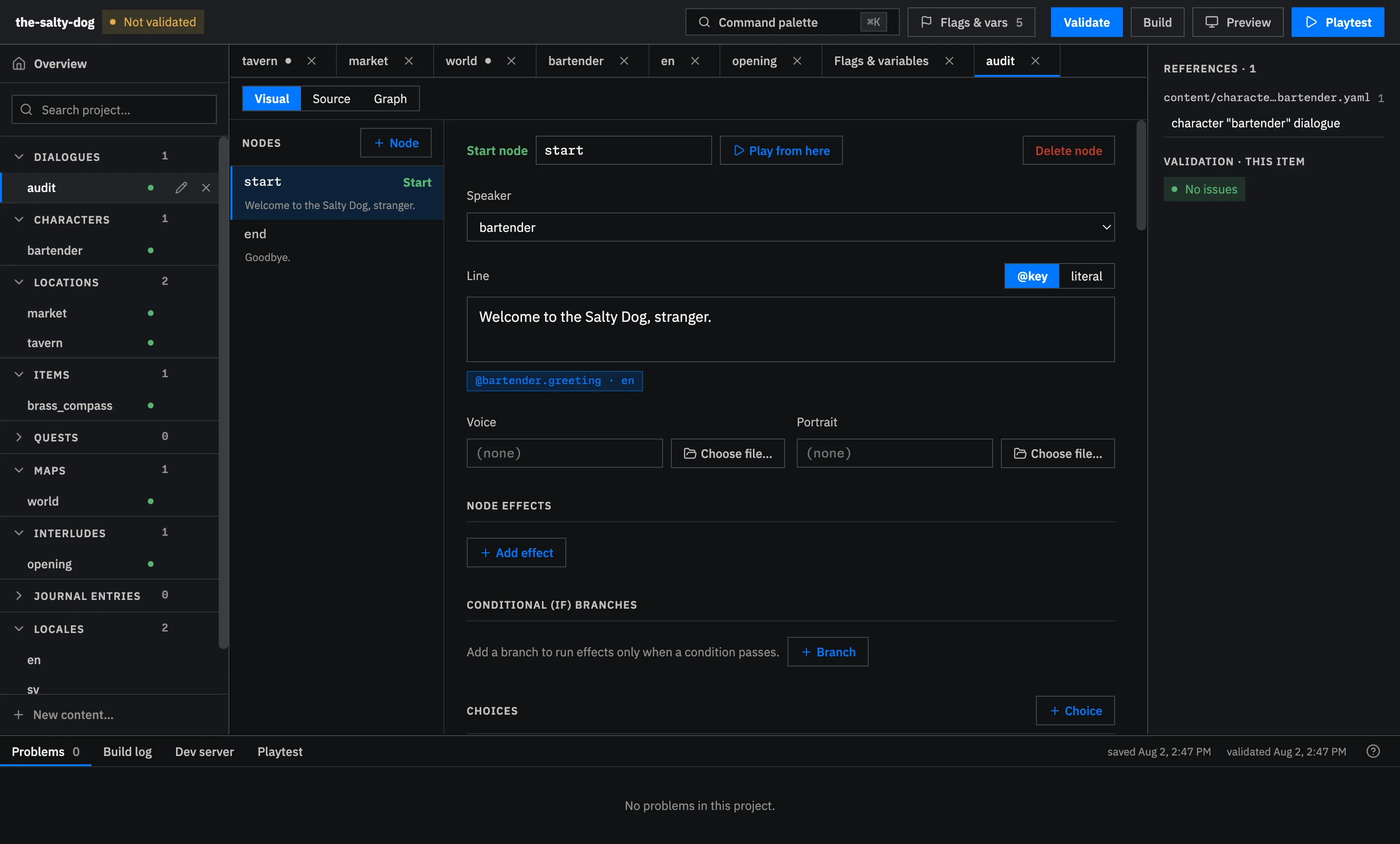
Task: Click the Build button
Action: [1157, 22]
